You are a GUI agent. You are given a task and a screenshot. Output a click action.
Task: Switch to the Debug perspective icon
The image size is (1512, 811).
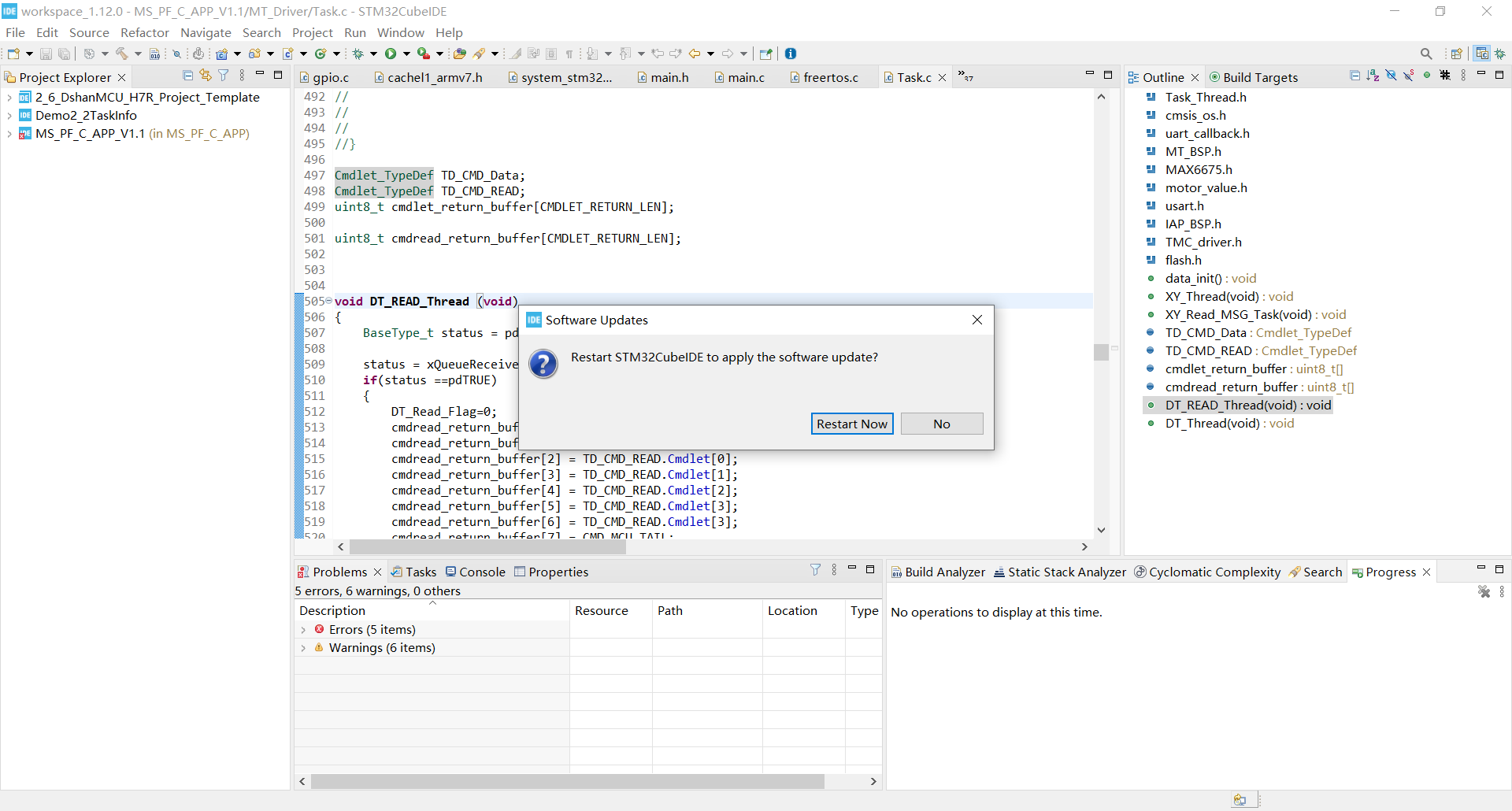click(1500, 54)
